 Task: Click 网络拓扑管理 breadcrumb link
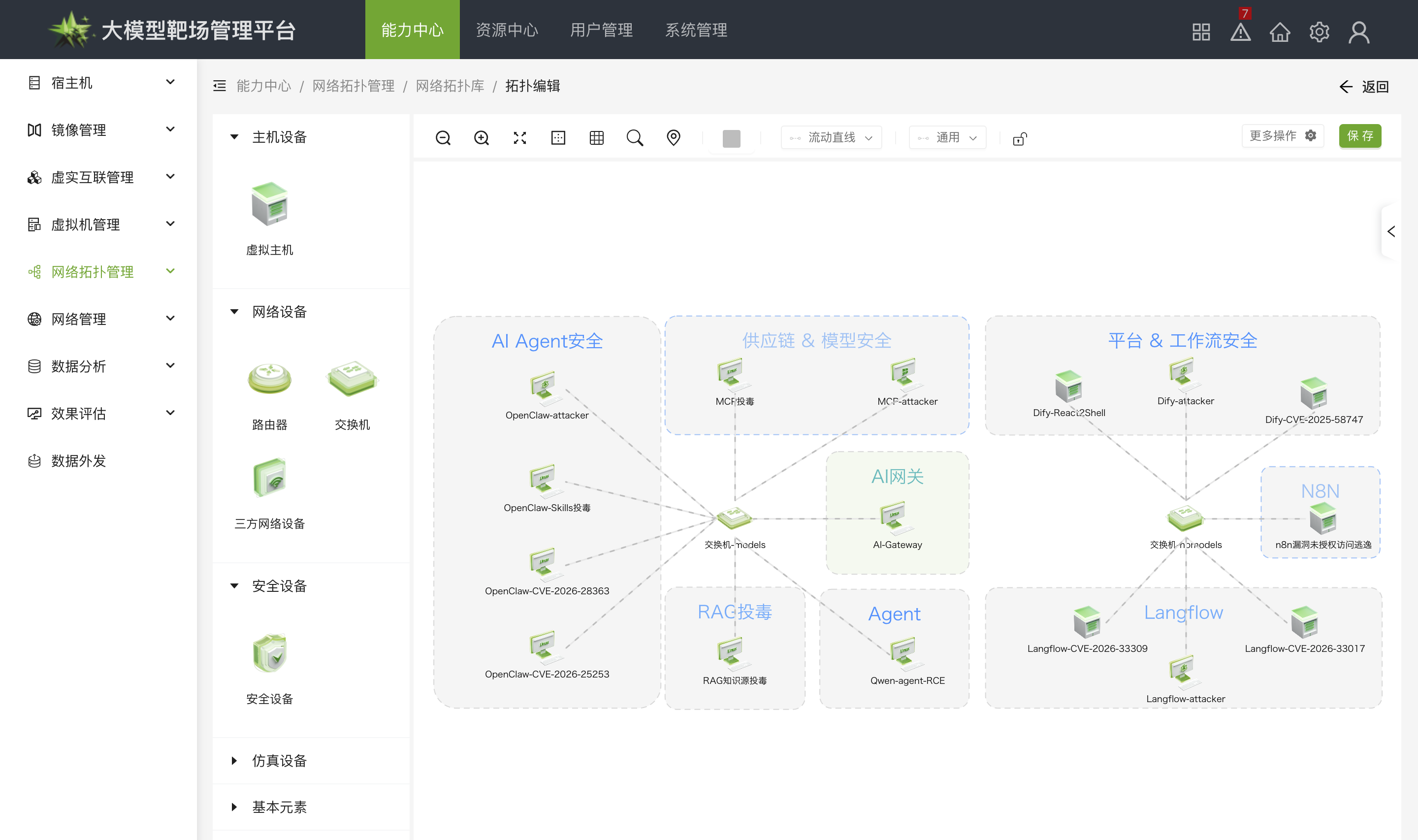pyautogui.click(x=354, y=86)
